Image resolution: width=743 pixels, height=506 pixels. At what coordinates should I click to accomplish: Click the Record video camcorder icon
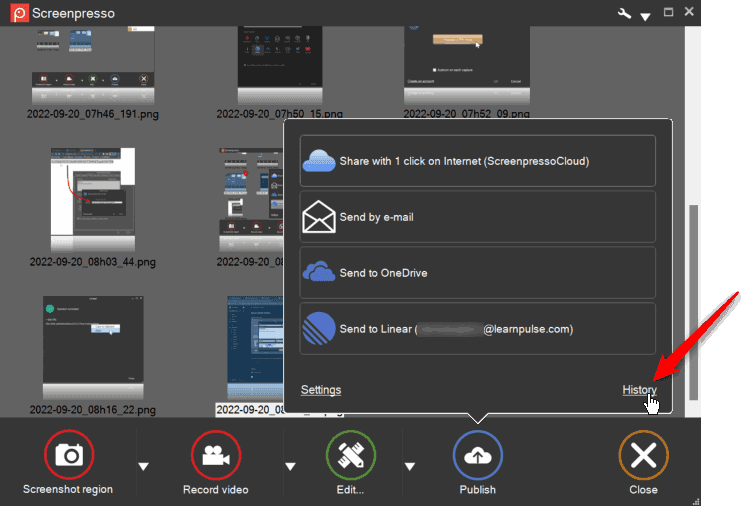(216, 456)
